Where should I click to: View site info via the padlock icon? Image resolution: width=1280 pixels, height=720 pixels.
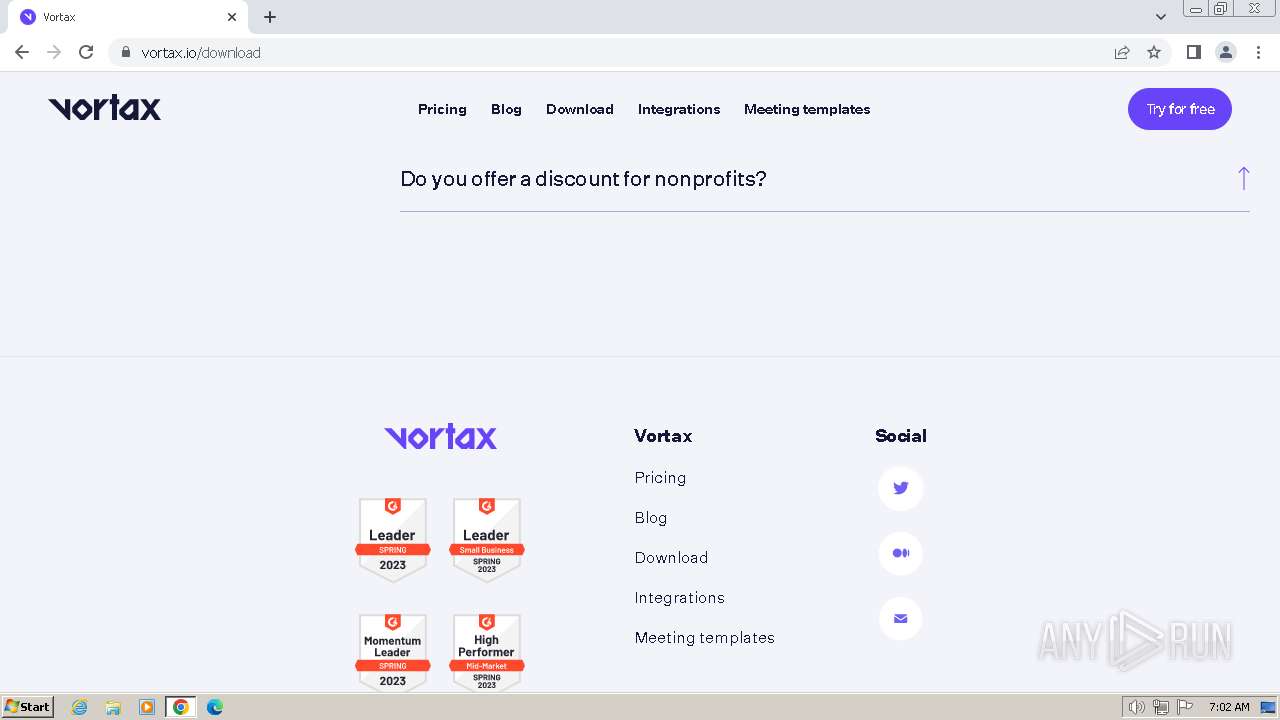click(125, 52)
